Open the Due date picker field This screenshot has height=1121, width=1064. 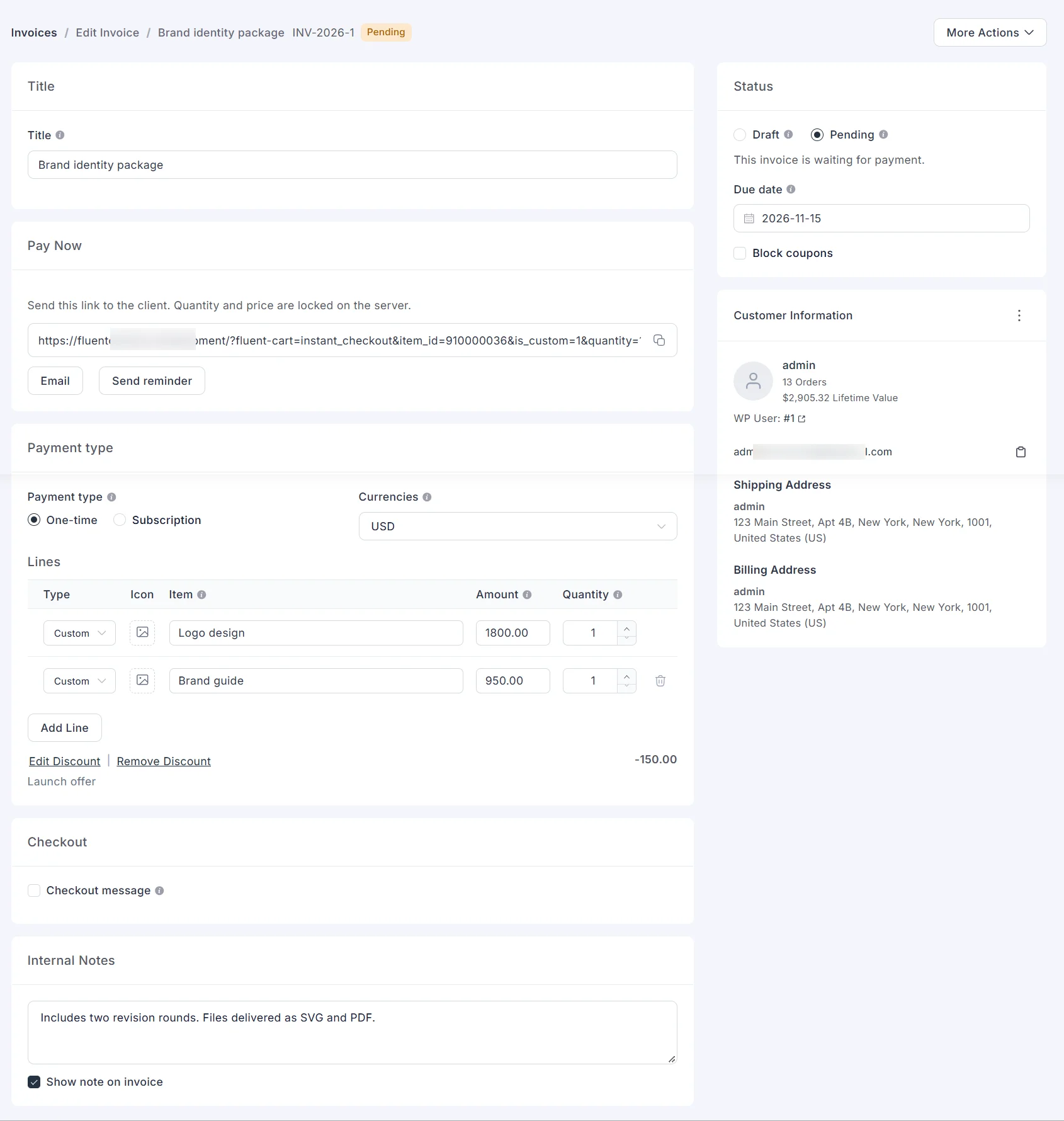click(881, 219)
